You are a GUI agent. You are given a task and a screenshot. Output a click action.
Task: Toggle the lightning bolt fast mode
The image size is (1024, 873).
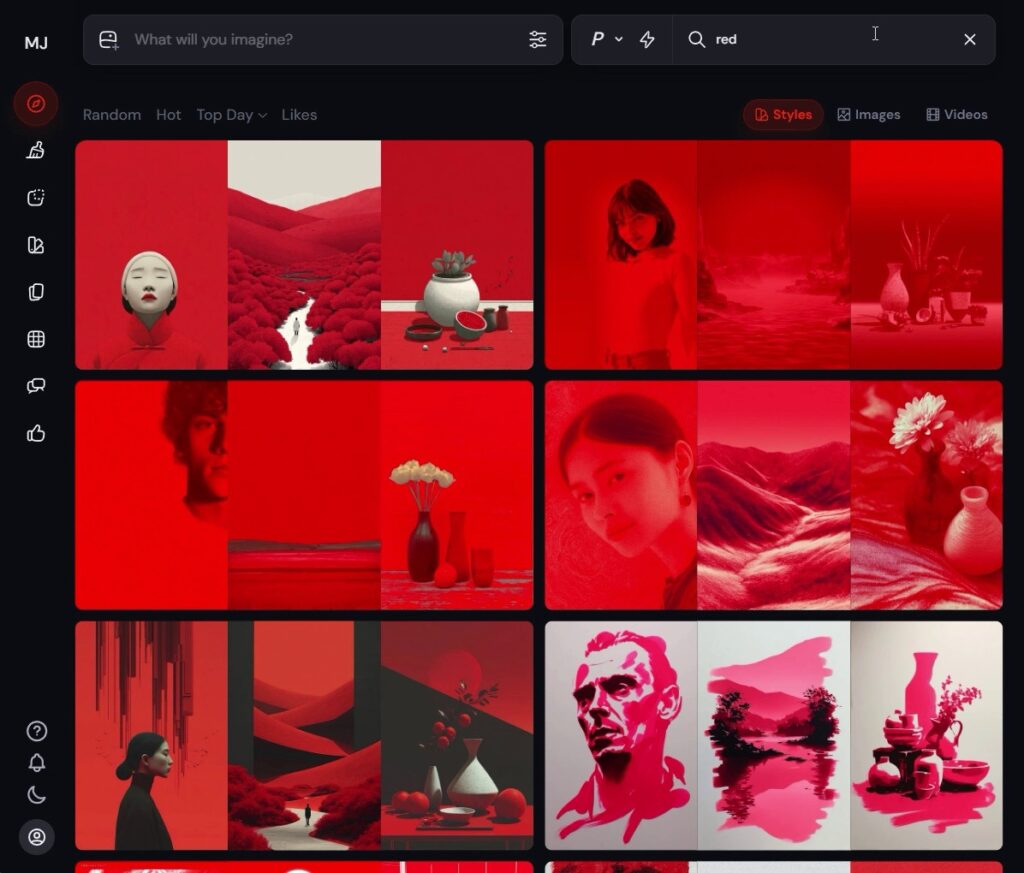[x=647, y=39]
